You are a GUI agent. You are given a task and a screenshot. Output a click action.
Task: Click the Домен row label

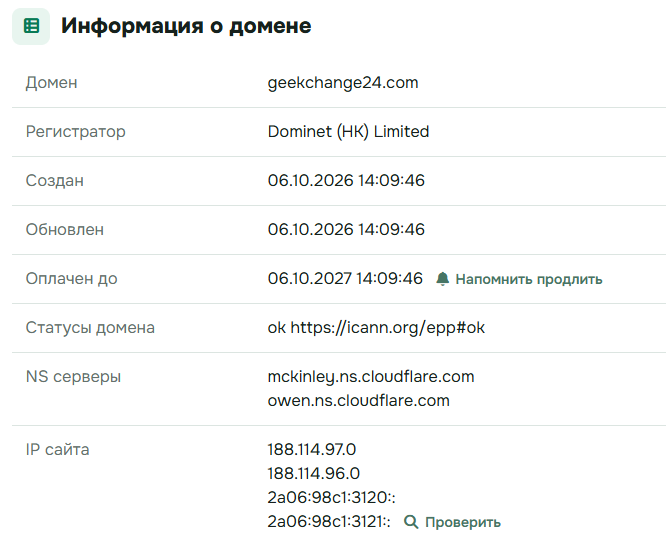click(x=51, y=83)
